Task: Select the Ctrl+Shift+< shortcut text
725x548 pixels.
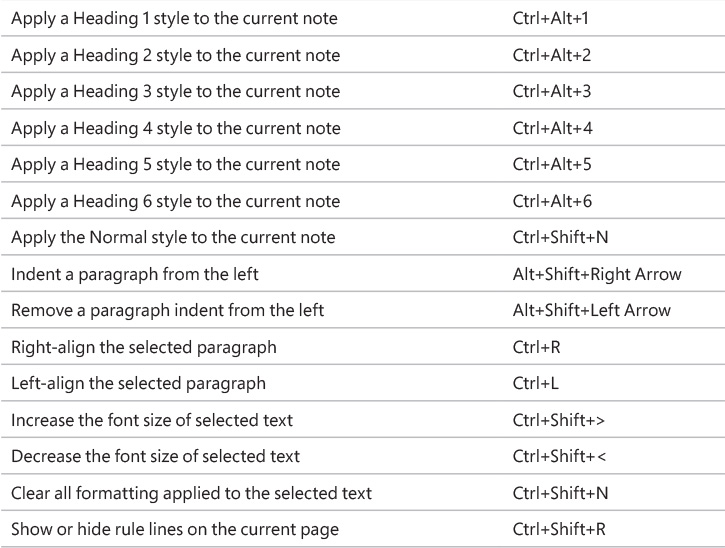Action: pyautogui.click(x=559, y=456)
